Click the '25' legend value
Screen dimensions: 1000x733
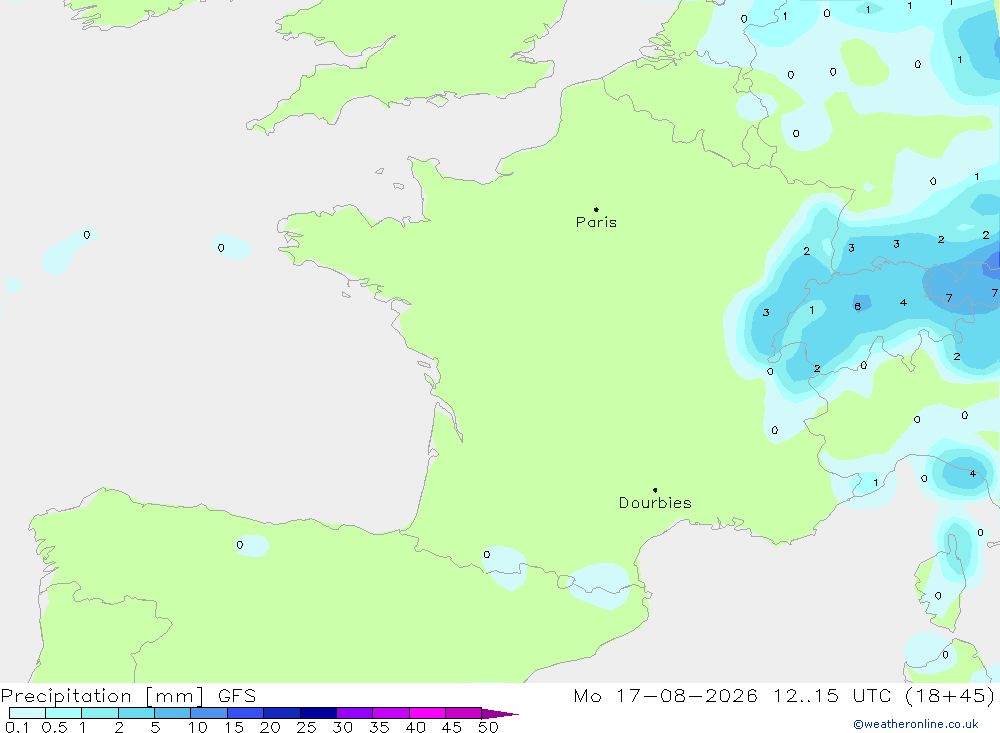coord(307,727)
